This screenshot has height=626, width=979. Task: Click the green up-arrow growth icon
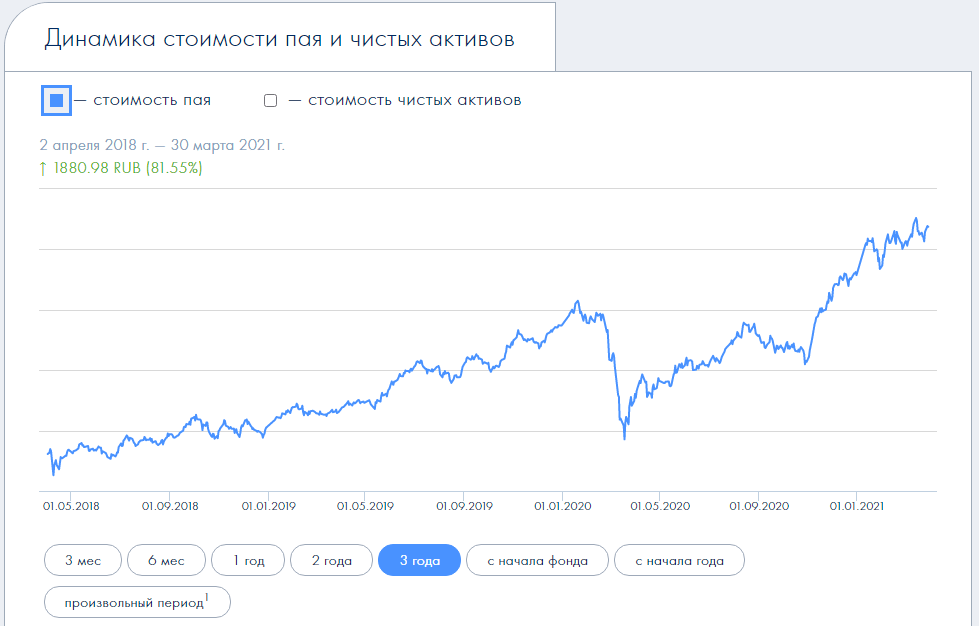coord(42,169)
